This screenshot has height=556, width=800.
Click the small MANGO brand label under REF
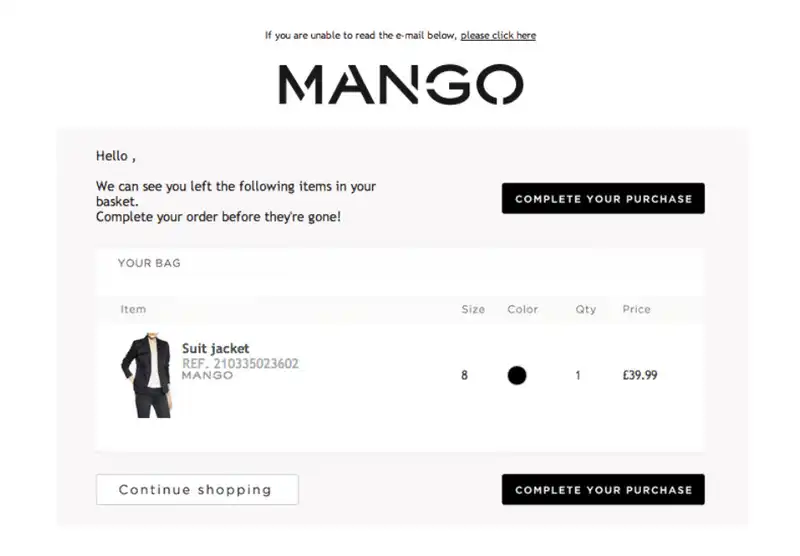(207, 375)
